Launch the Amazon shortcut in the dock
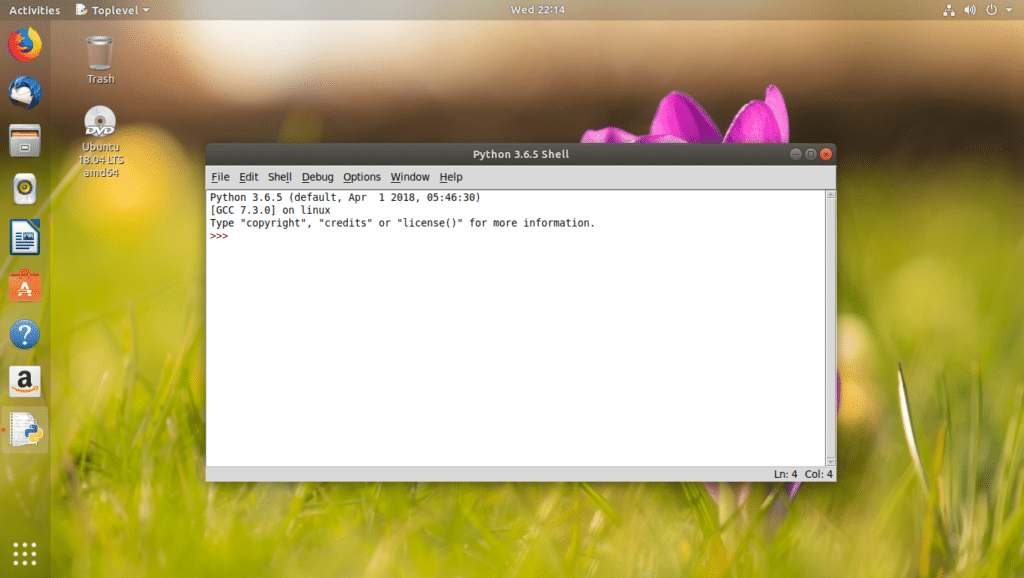This screenshot has width=1024, height=578. click(x=24, y=382)
